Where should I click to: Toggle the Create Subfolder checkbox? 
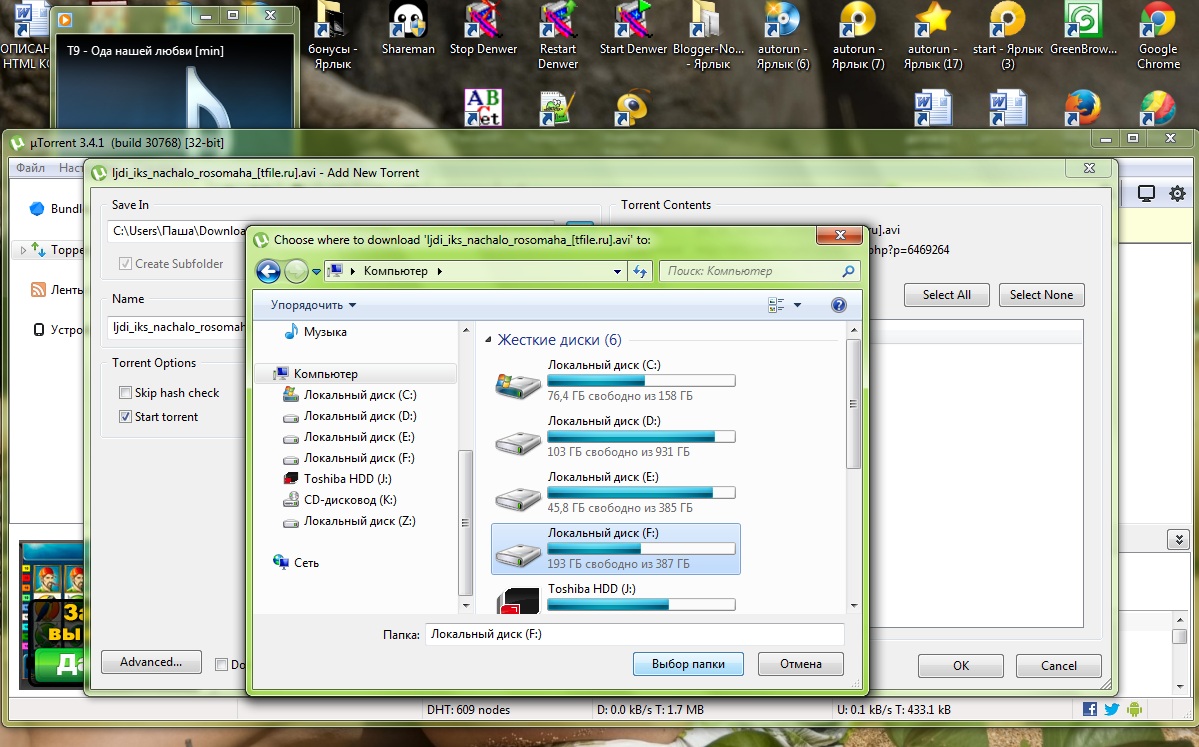(126, 264)
